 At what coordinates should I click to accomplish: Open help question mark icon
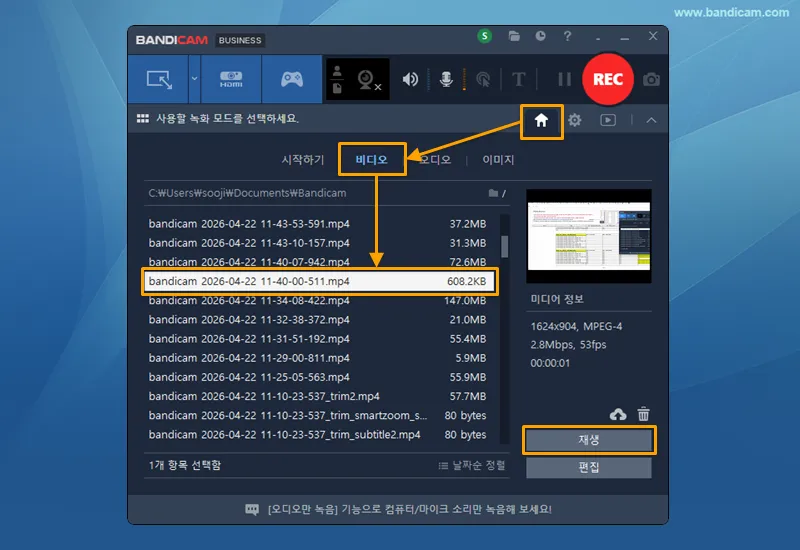(567, 36)
